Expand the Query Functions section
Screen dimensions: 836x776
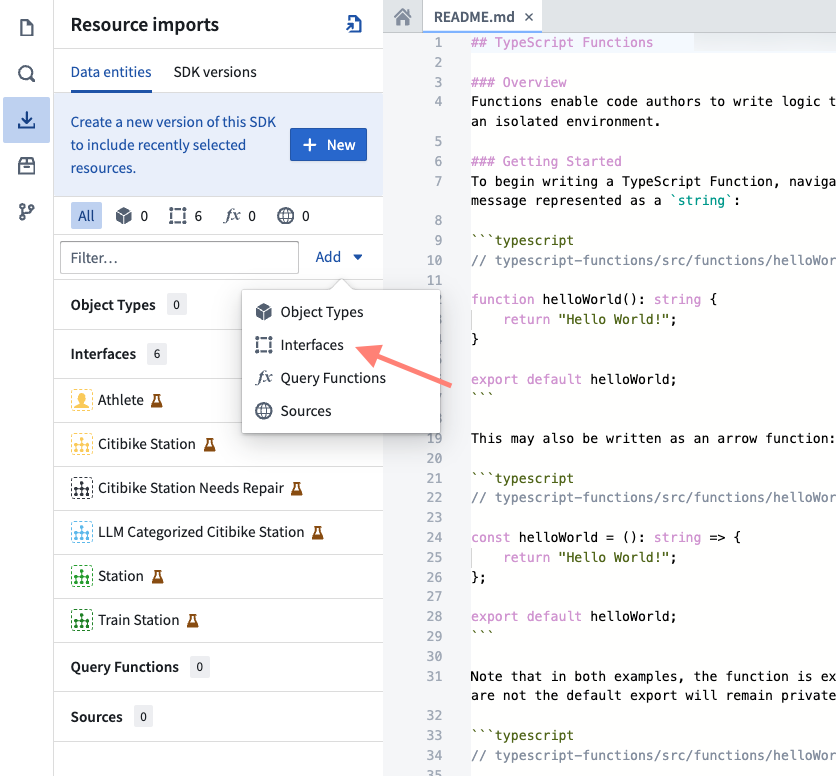(125, 667)
